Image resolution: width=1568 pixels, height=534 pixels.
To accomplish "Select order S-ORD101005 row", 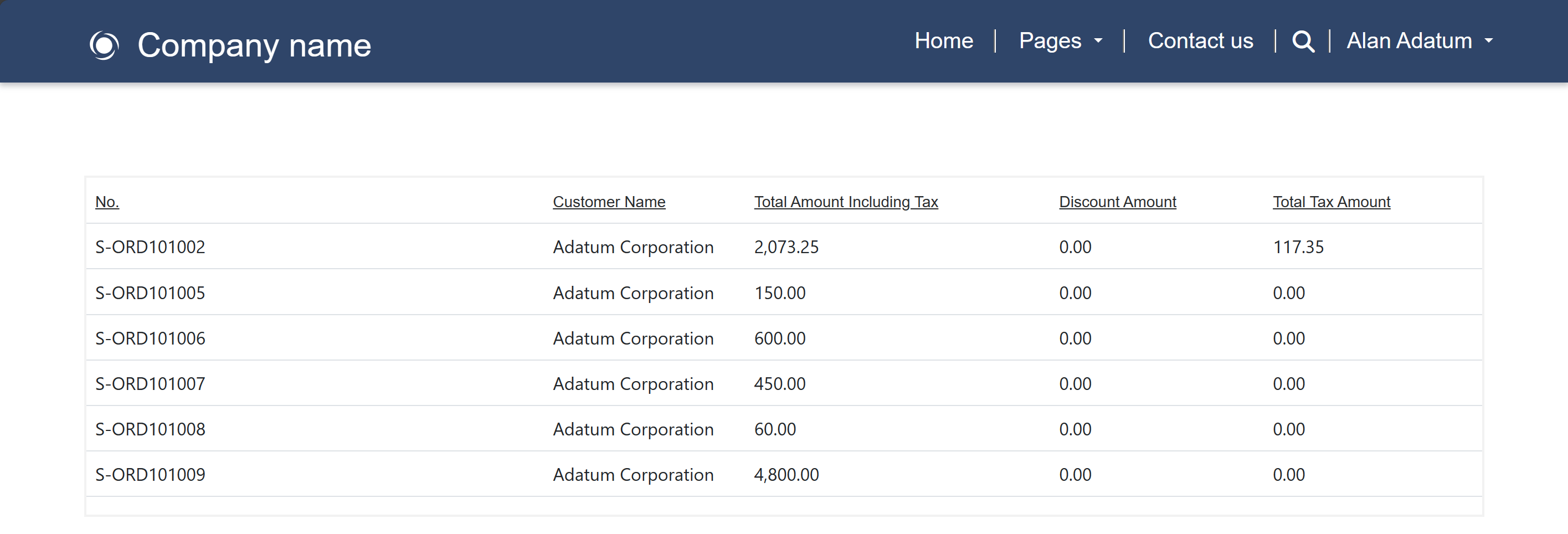I will pyautogui.click(x=150, y=293).
